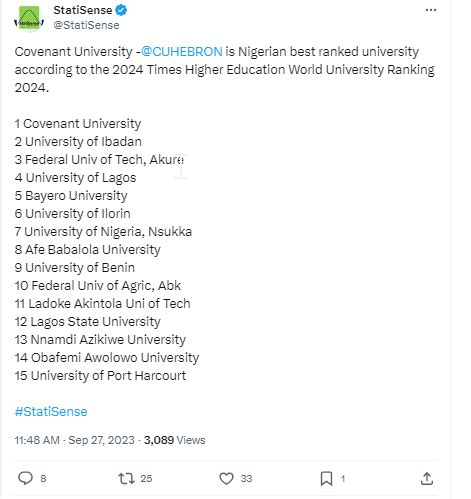Open the three-dot more options menu
The image size is (471, 499).
(x=431, y=10)
